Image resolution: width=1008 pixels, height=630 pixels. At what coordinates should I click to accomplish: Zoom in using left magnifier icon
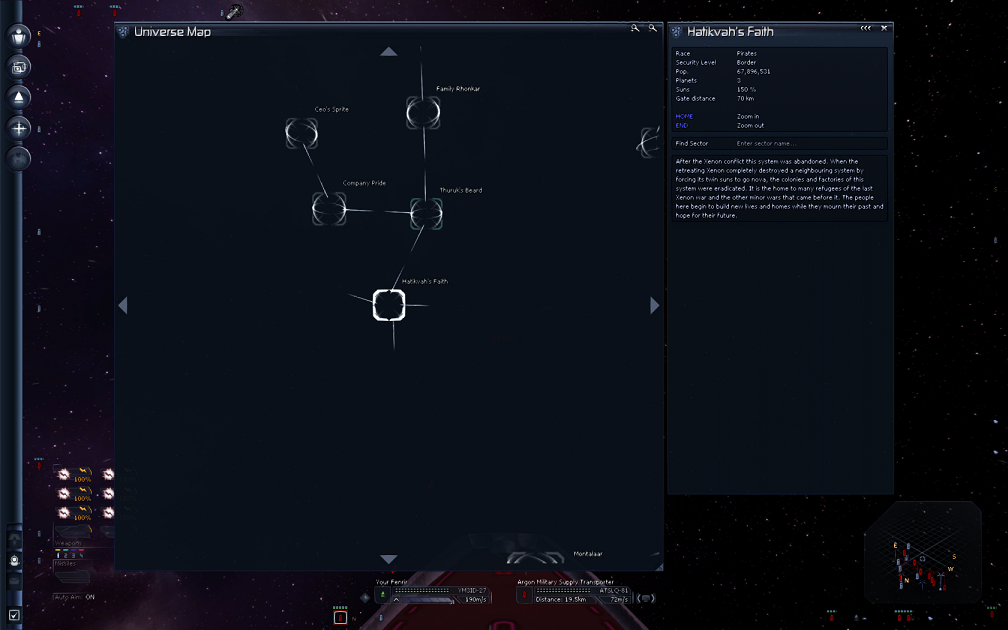(x=635, y=28)
